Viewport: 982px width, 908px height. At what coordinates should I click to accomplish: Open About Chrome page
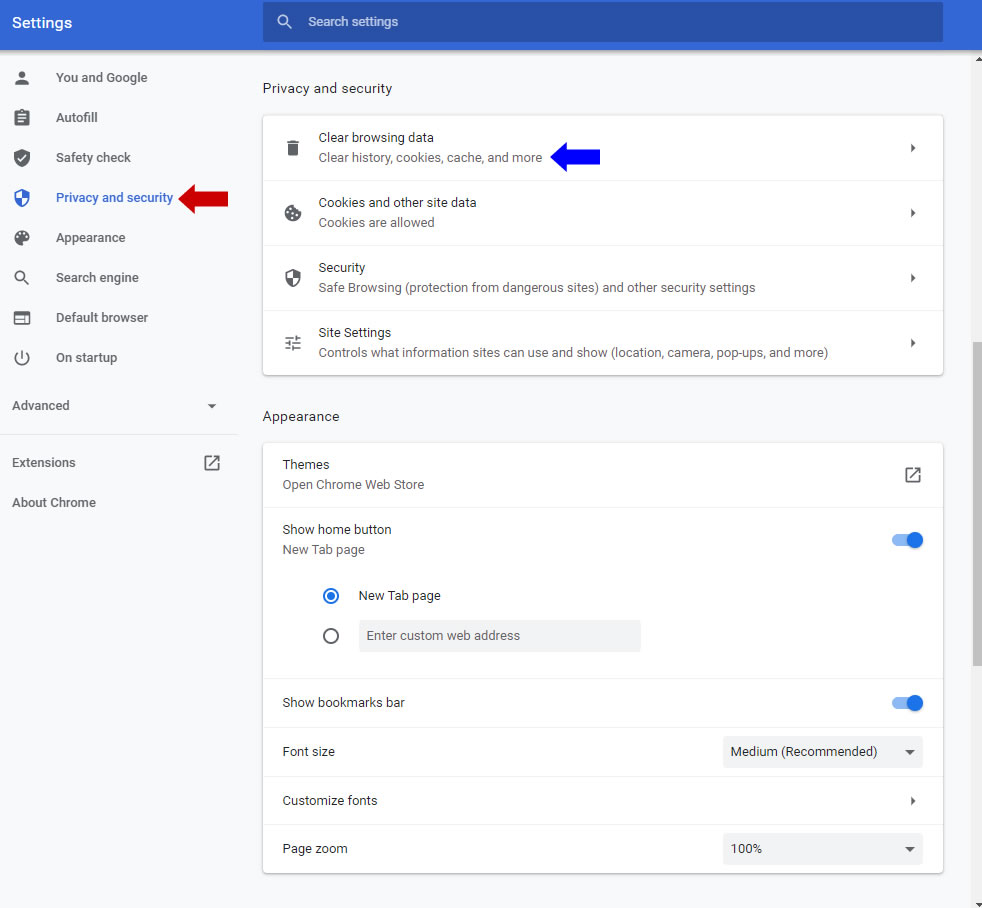[54, 503]
